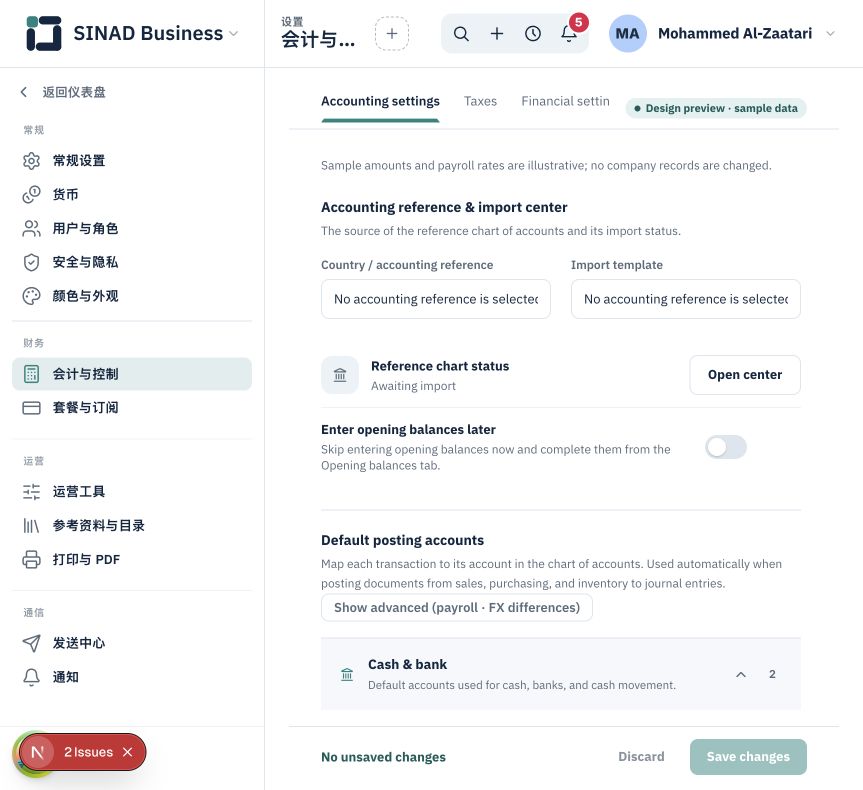Click the count 2 in Cash & bank row
This screenshot has height=790, width=863.
772,674
